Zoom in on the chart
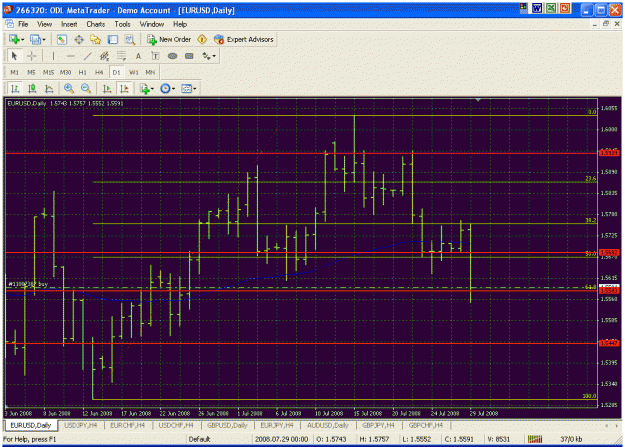 click(69, 89)
